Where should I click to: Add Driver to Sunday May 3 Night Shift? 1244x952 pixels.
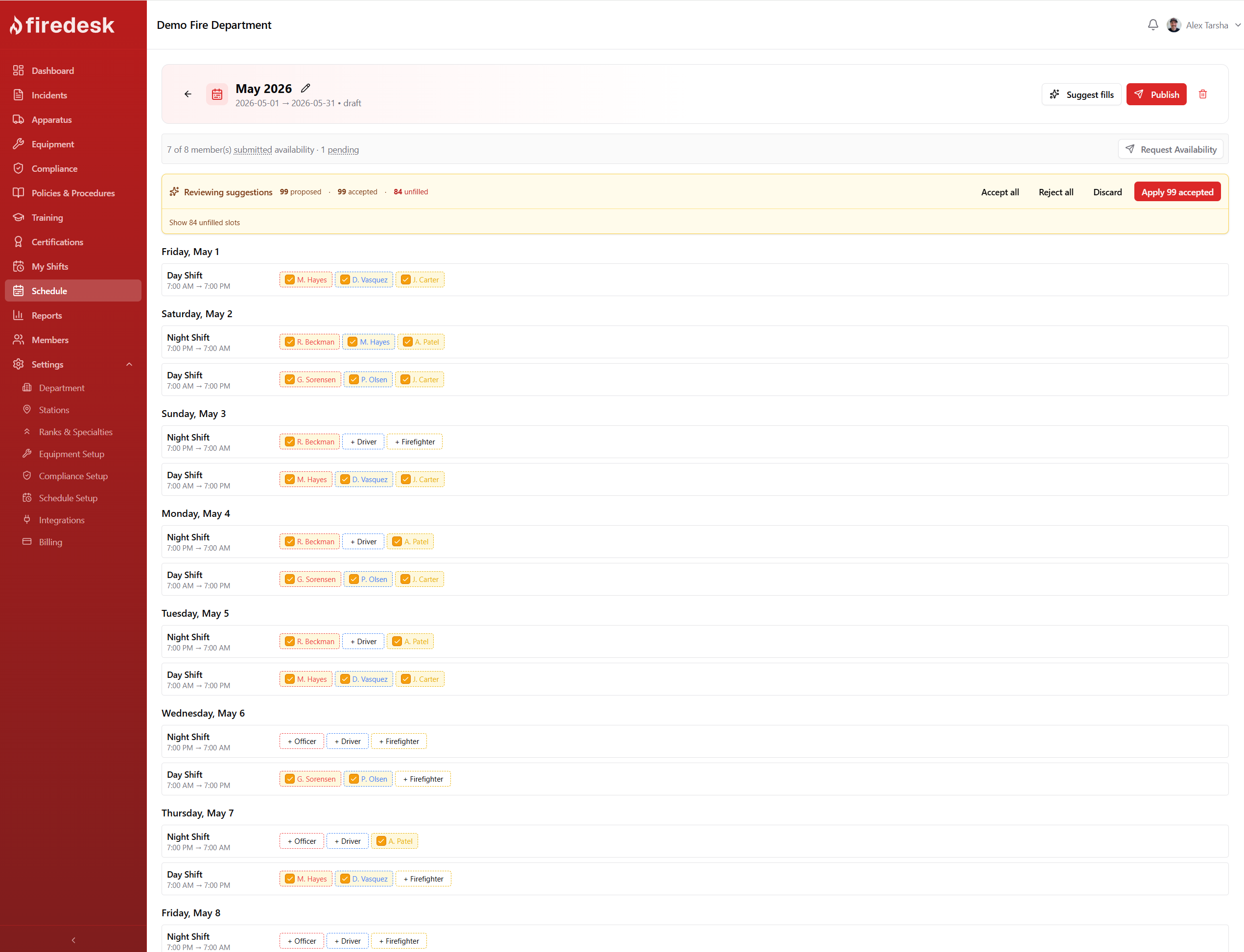[363, 442]
